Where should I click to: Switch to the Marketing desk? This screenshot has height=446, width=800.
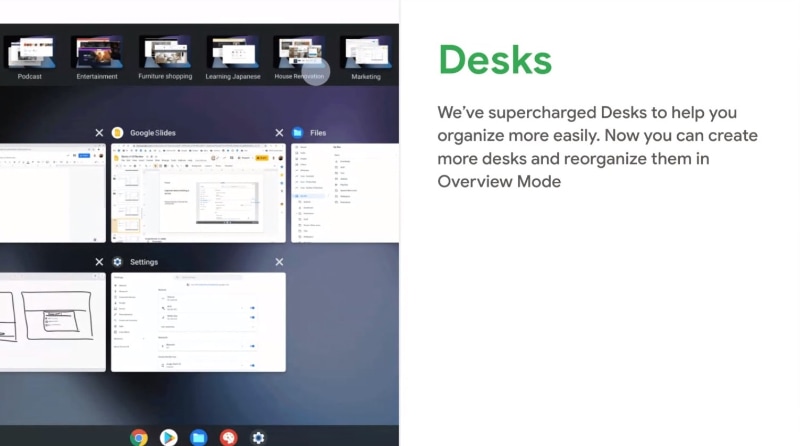pyautogui.click(x=366, y=52)
